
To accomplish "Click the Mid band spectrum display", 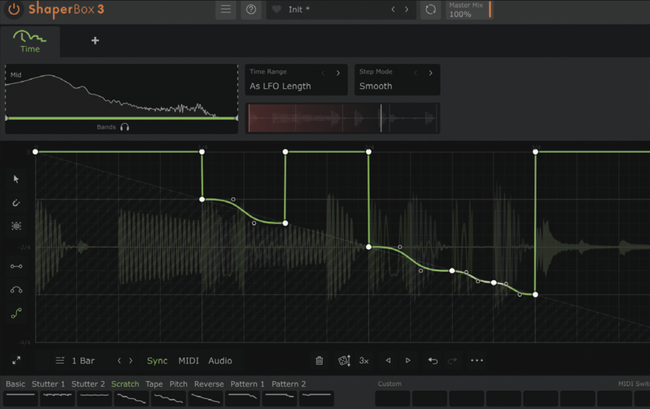I will coord(121,93).
